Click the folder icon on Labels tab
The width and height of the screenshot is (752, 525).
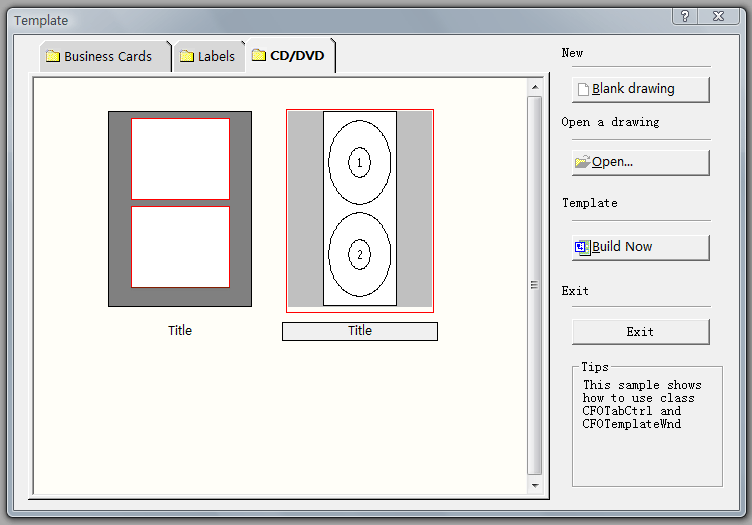click(187, 57)
